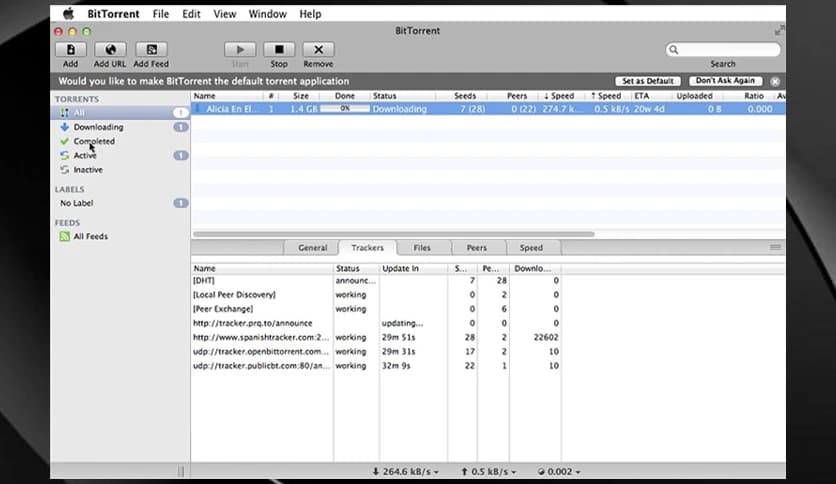
Task: Click the Add torrent toolbar icon
Action: tap(70, 50)
